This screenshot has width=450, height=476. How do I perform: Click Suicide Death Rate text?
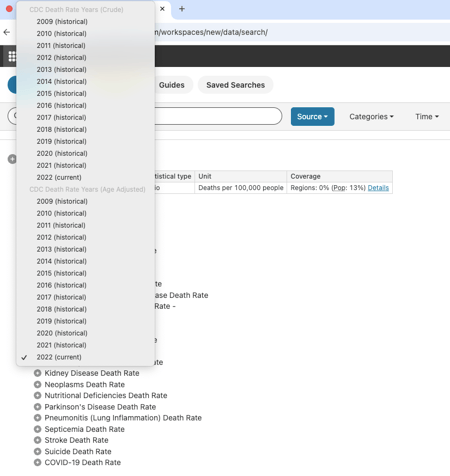[x=78, y=451]
